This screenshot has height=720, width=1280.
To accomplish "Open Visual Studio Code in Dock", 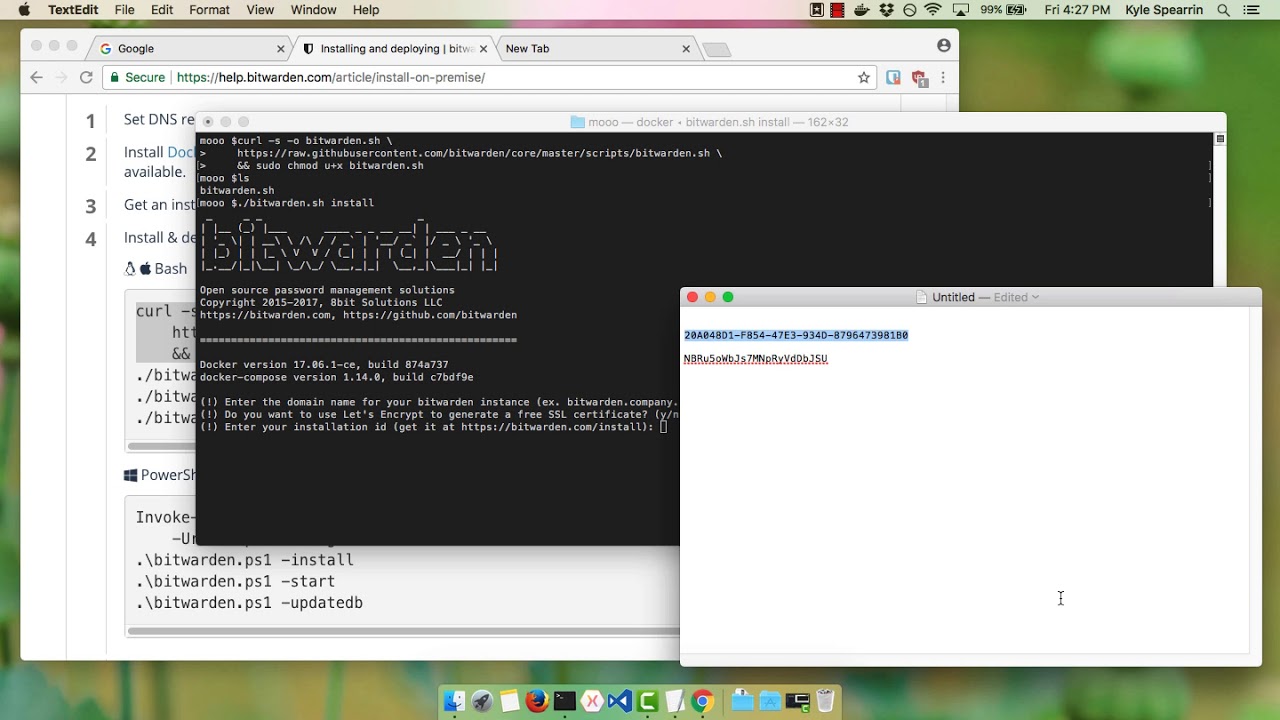I will tap(620, 702).
